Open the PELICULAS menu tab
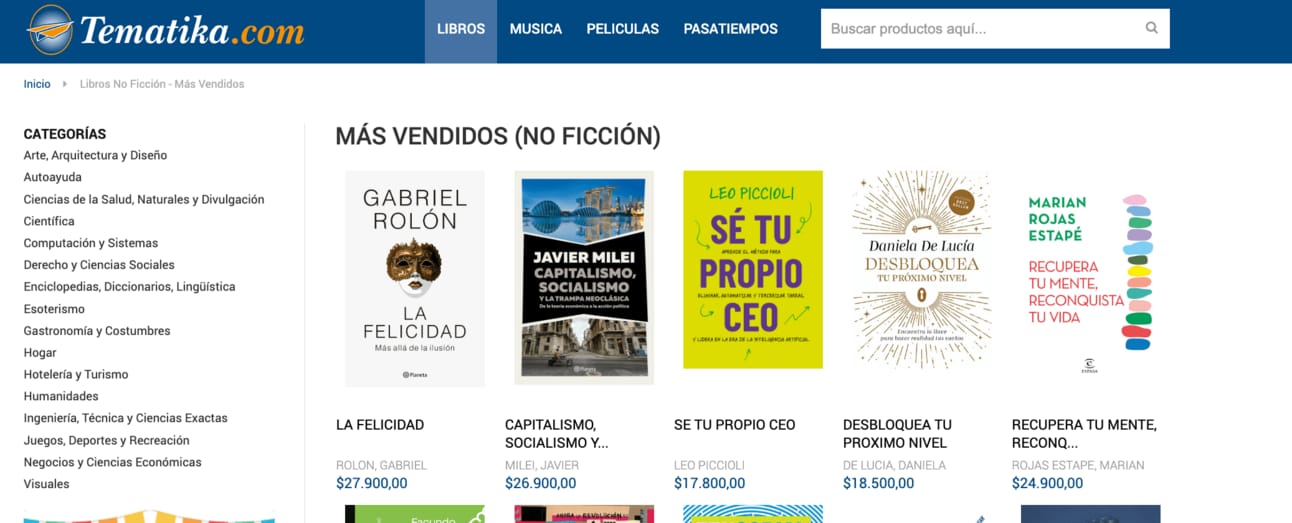Screen dimensions: 1292x523 (x=623, y=29)
